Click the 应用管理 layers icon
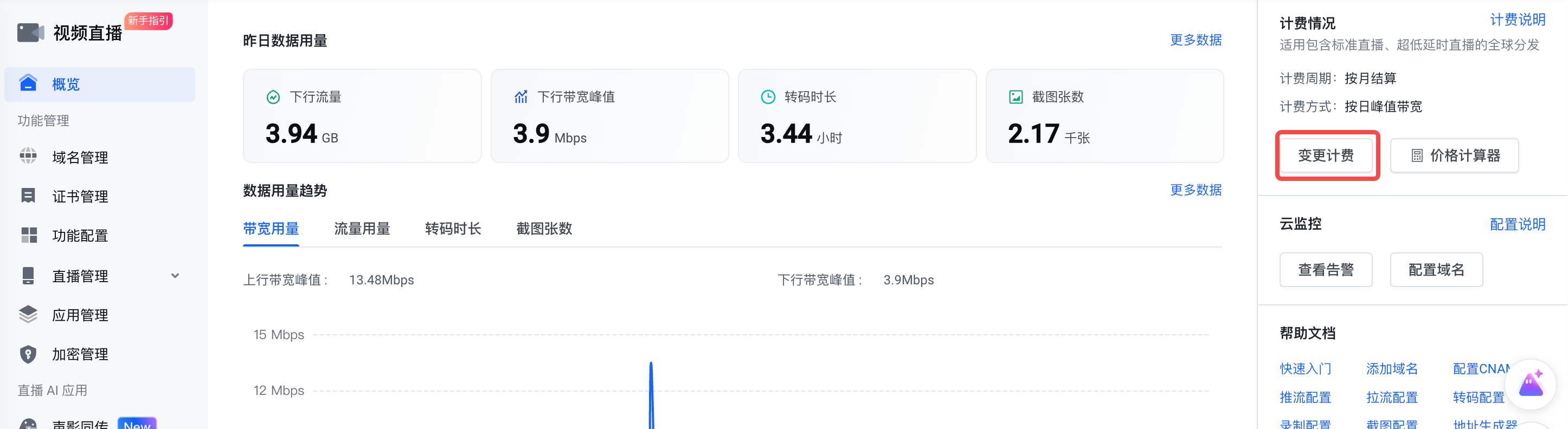 click(x=28, y=315)
